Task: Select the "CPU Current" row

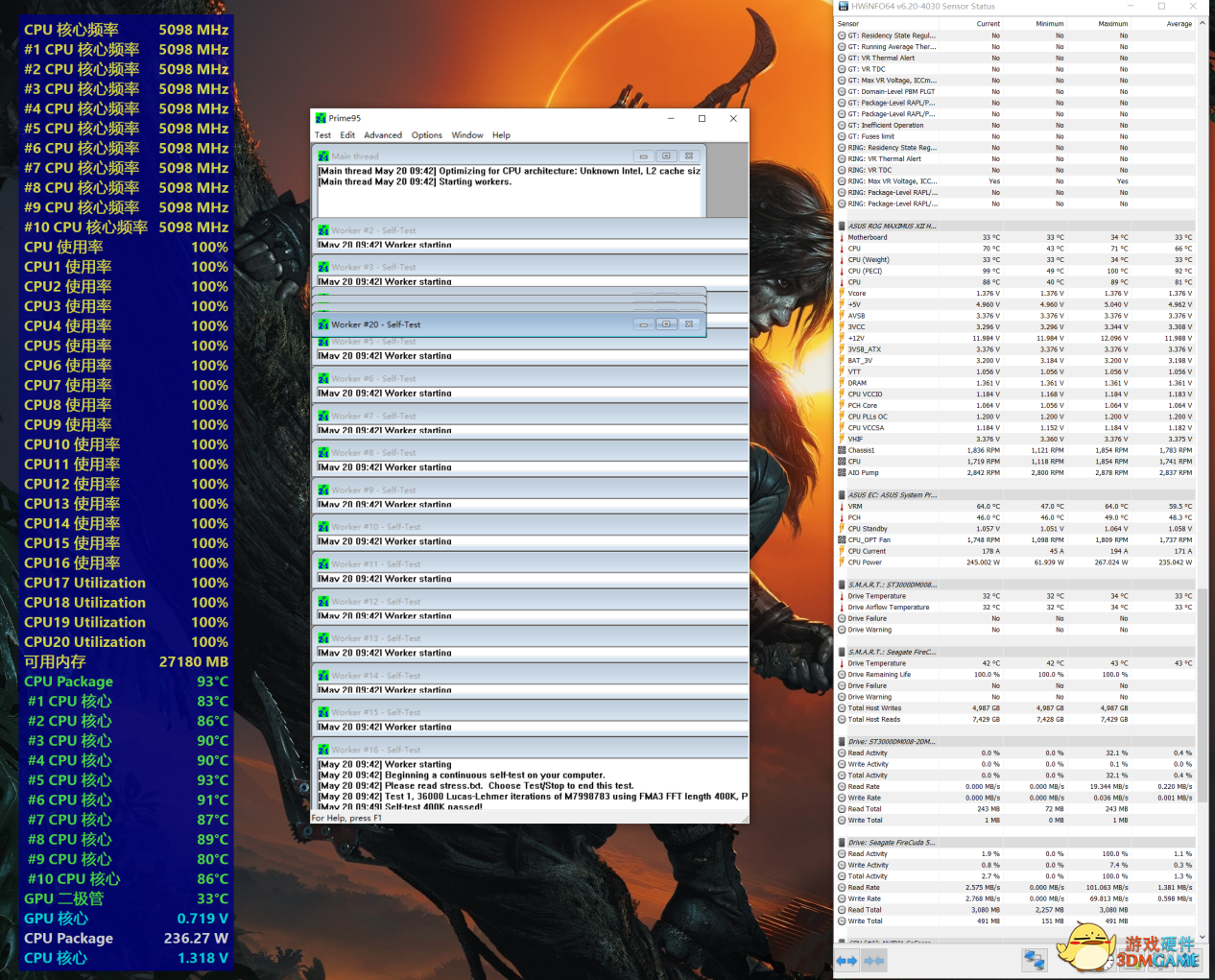Action: (1015, 551)
